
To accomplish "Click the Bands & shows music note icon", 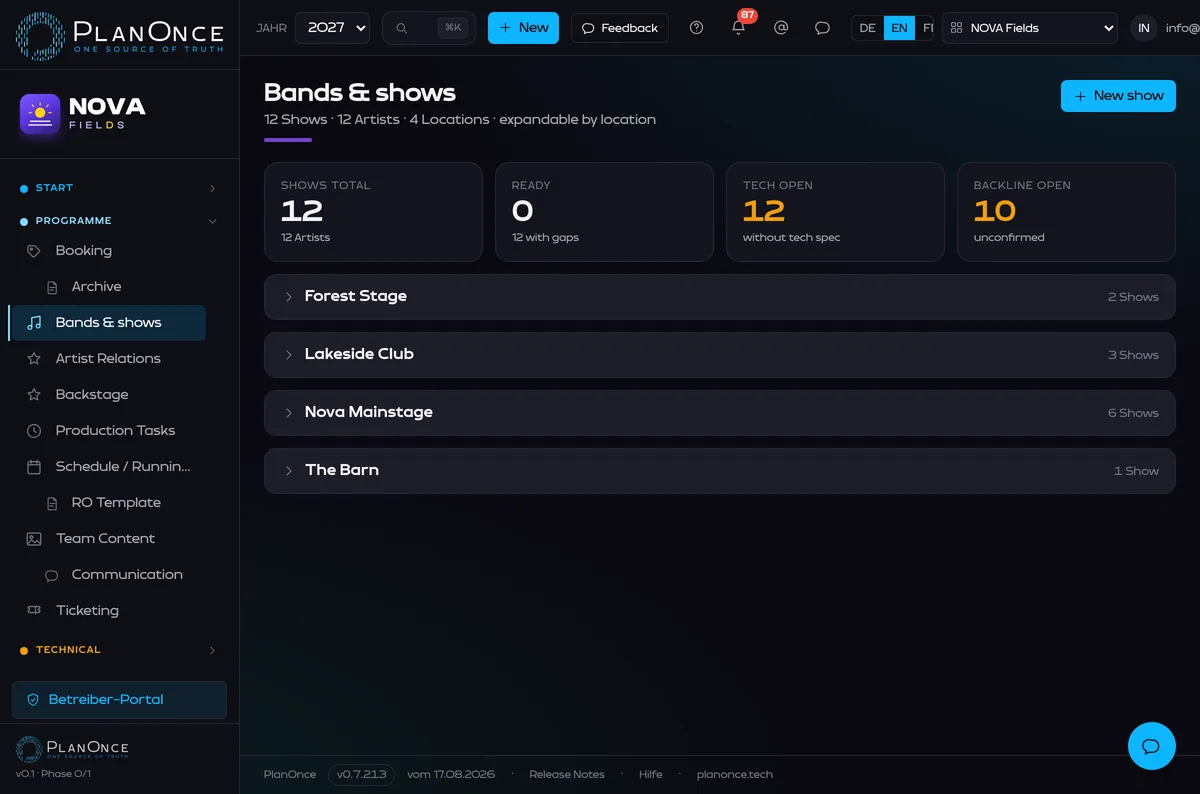I will tap(34, 323).
